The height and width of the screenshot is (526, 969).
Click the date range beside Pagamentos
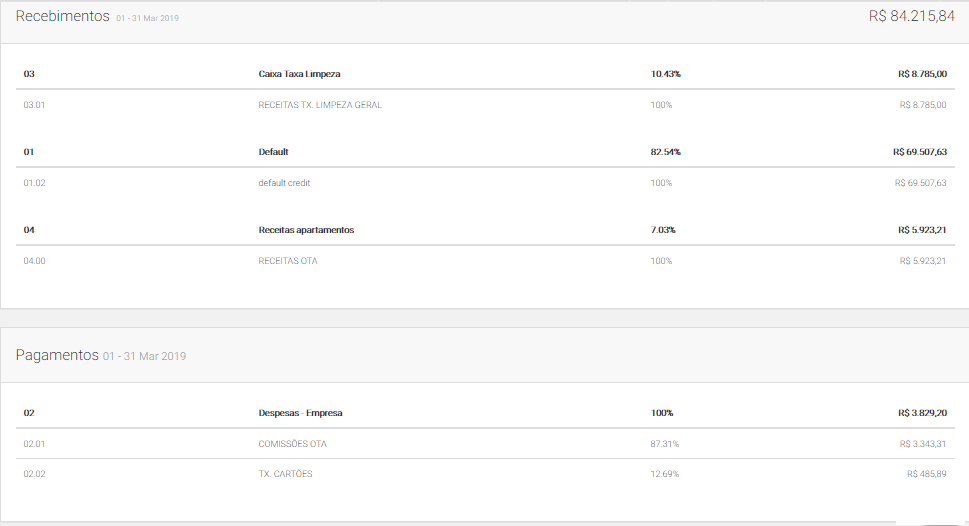click(144, 357)
